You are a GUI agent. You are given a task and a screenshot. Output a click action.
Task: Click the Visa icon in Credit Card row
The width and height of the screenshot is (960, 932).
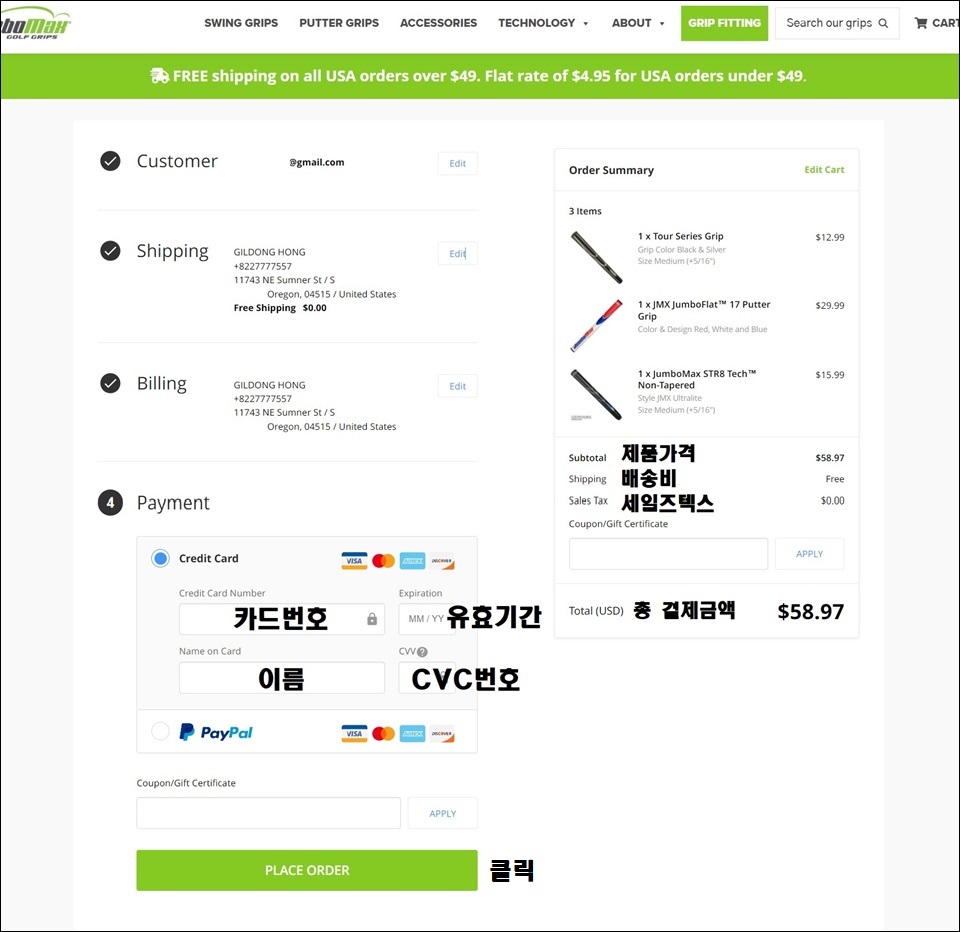(x=354, y=561)
